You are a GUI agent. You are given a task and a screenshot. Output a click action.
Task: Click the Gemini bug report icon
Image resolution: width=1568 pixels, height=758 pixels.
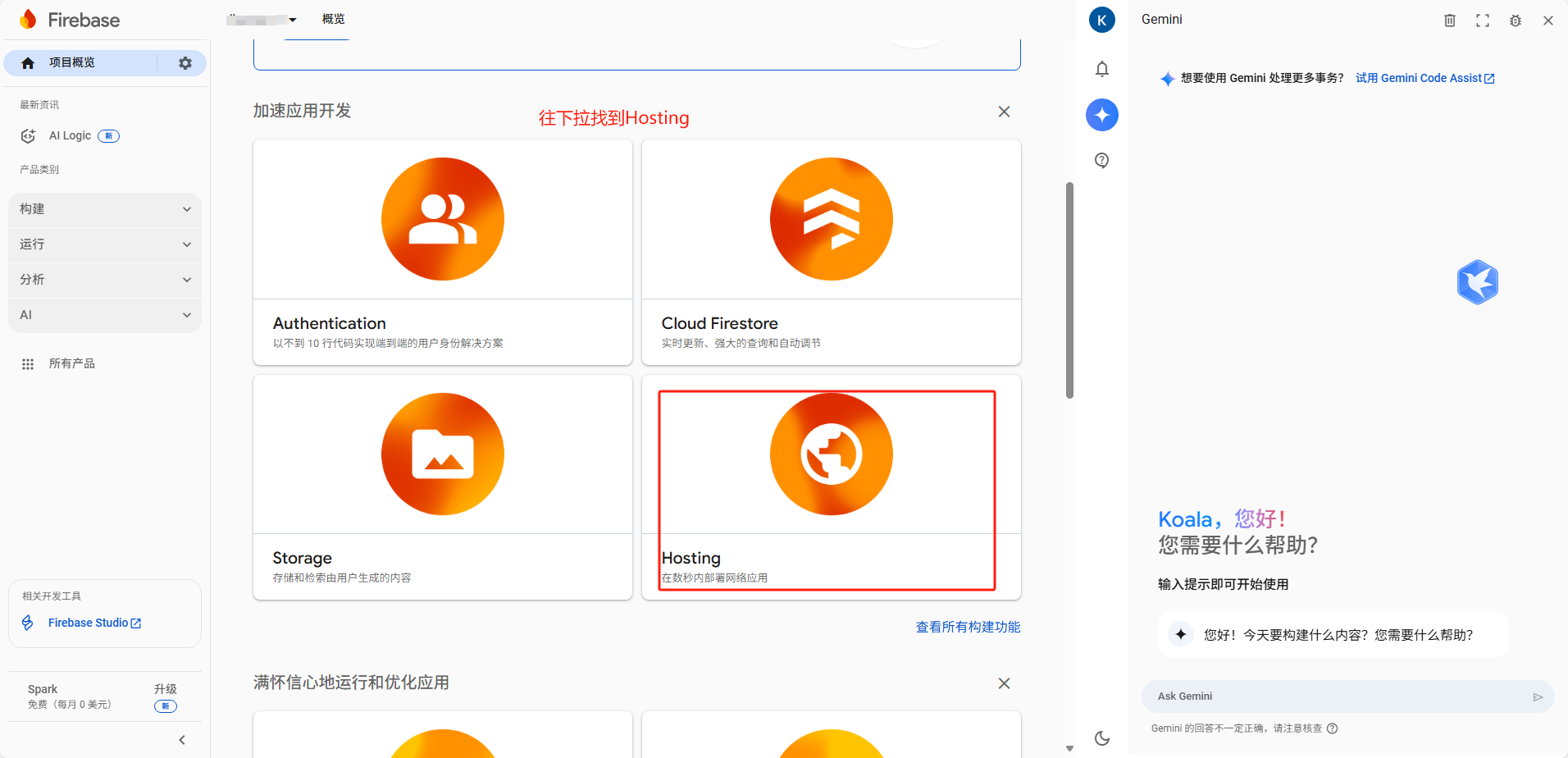(1516, 21)
